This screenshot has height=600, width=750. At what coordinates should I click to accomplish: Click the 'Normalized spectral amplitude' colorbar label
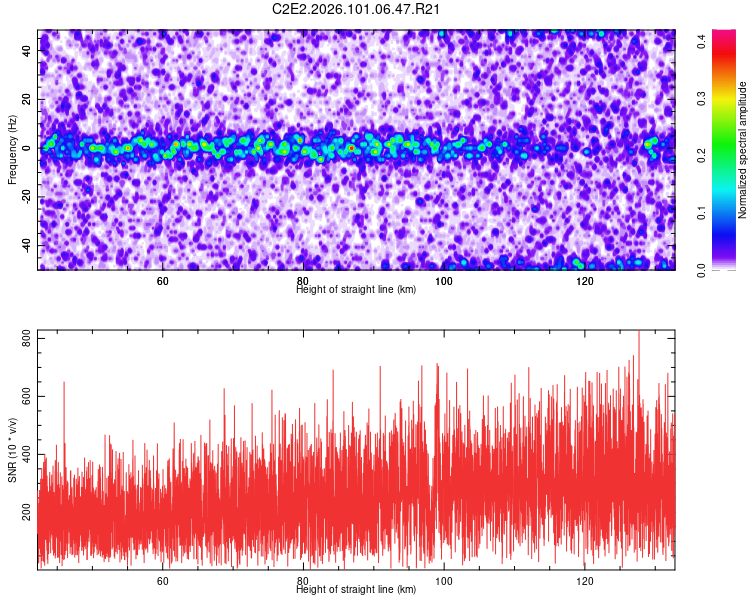(x=744, y=150)
